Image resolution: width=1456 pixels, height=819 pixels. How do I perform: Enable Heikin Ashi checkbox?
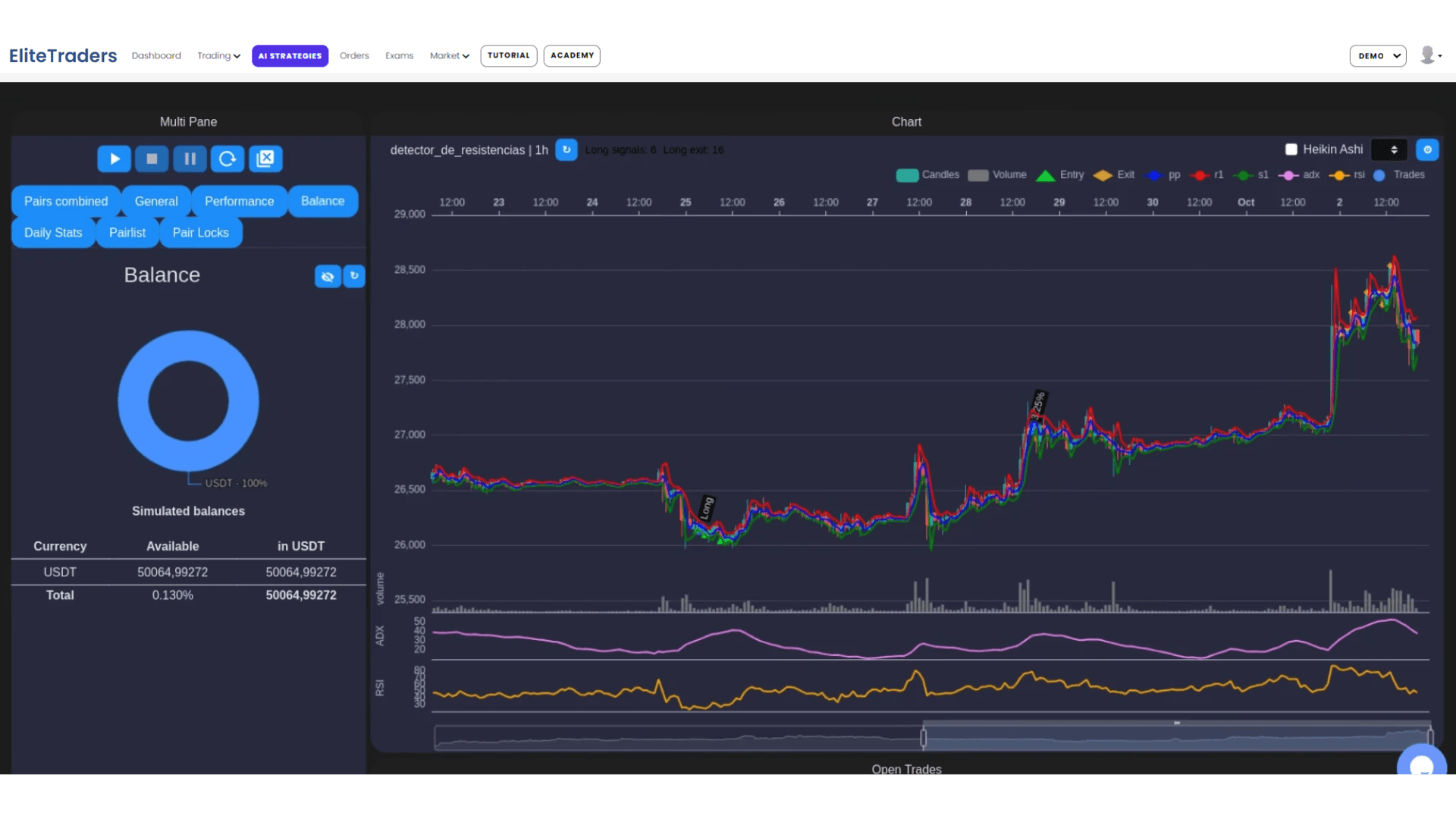1291,149
